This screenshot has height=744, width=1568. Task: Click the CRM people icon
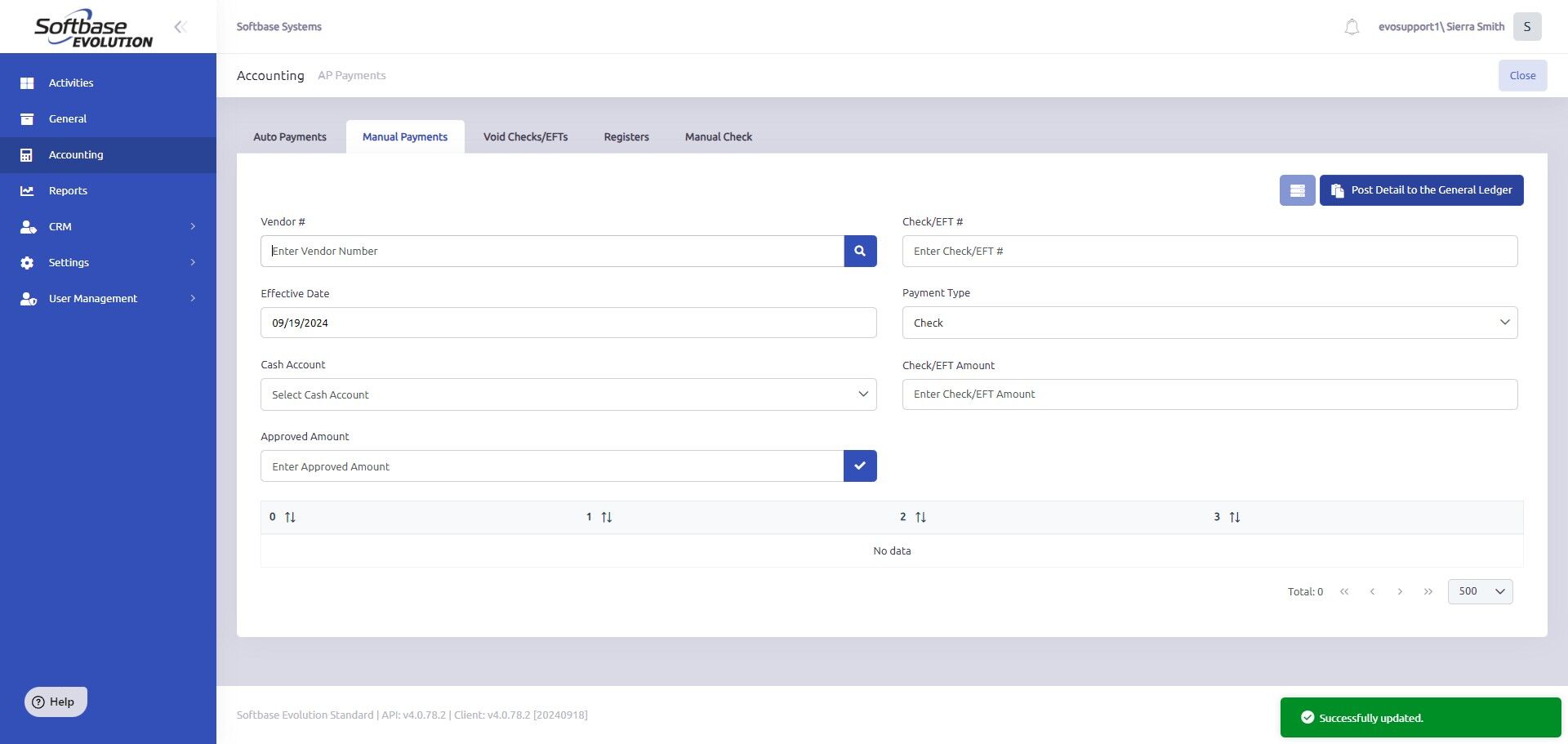click(28, 227)
